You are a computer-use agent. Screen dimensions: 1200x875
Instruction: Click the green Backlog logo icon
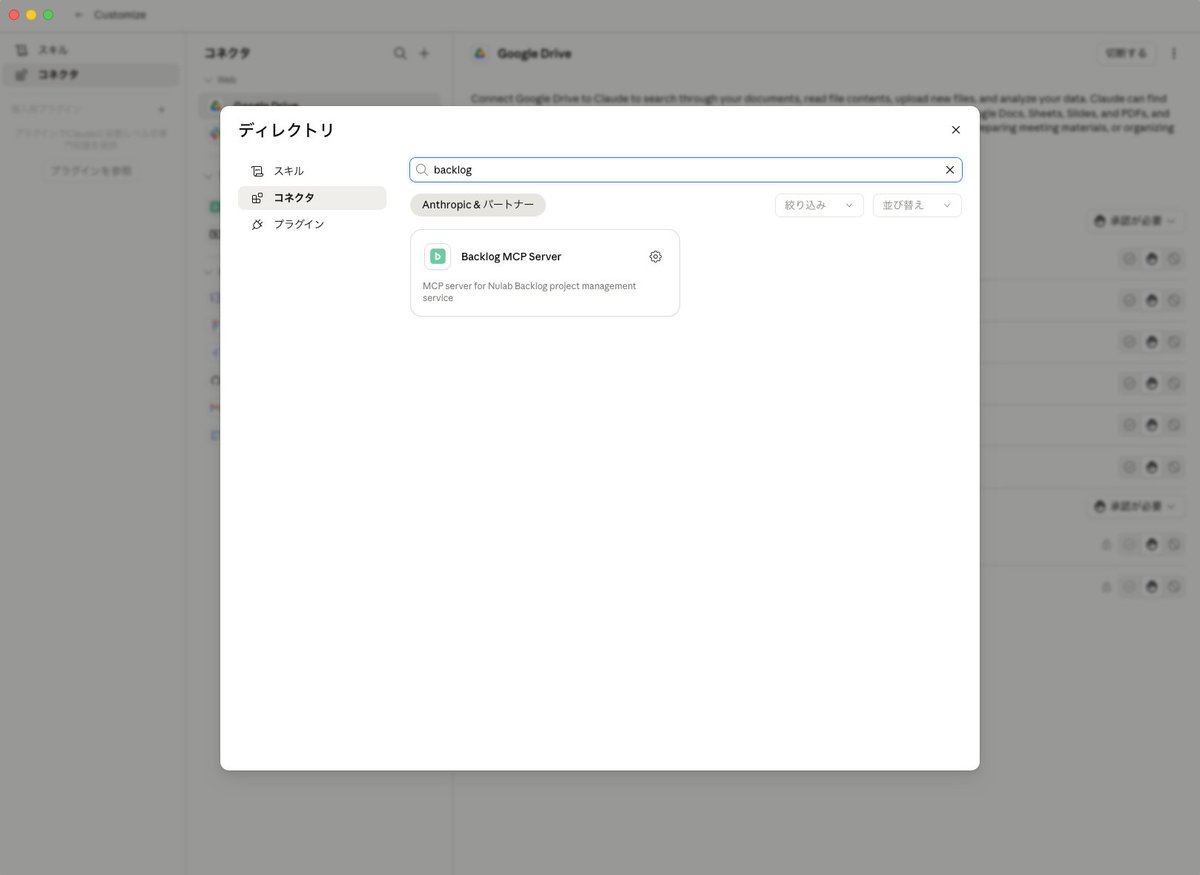pyautogui.click(x=437, y=257)
